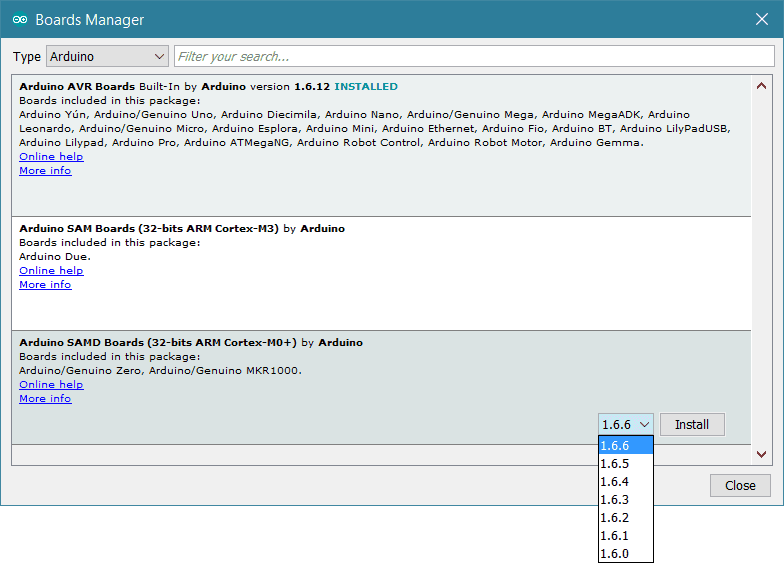Open More info for AVR Boards
Viewport: 784px width, 563px height.
pos(45,171)
